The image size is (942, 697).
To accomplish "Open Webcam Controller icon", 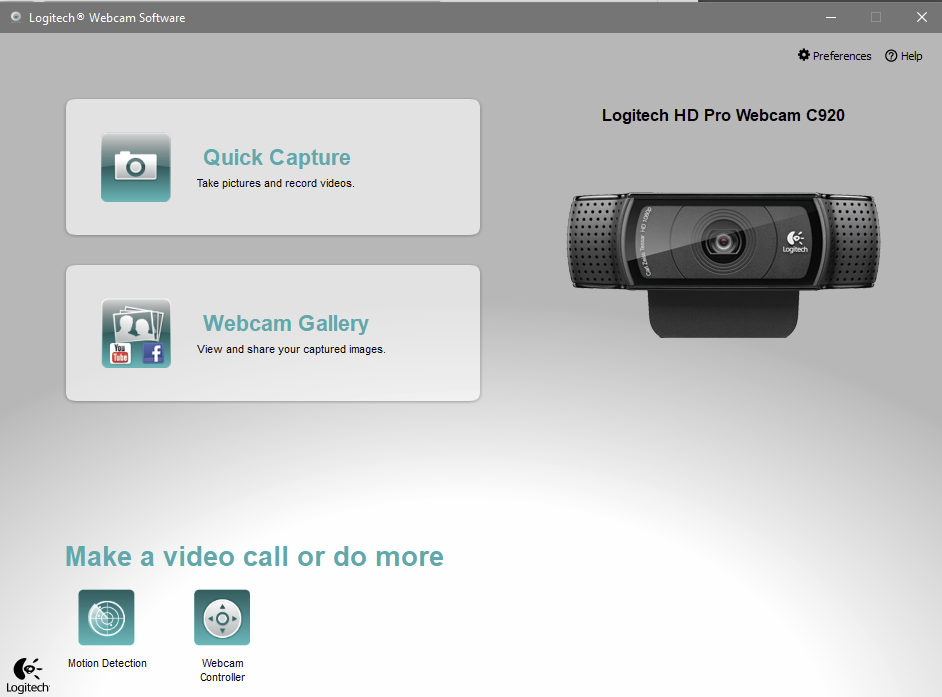I will point(222,617).
